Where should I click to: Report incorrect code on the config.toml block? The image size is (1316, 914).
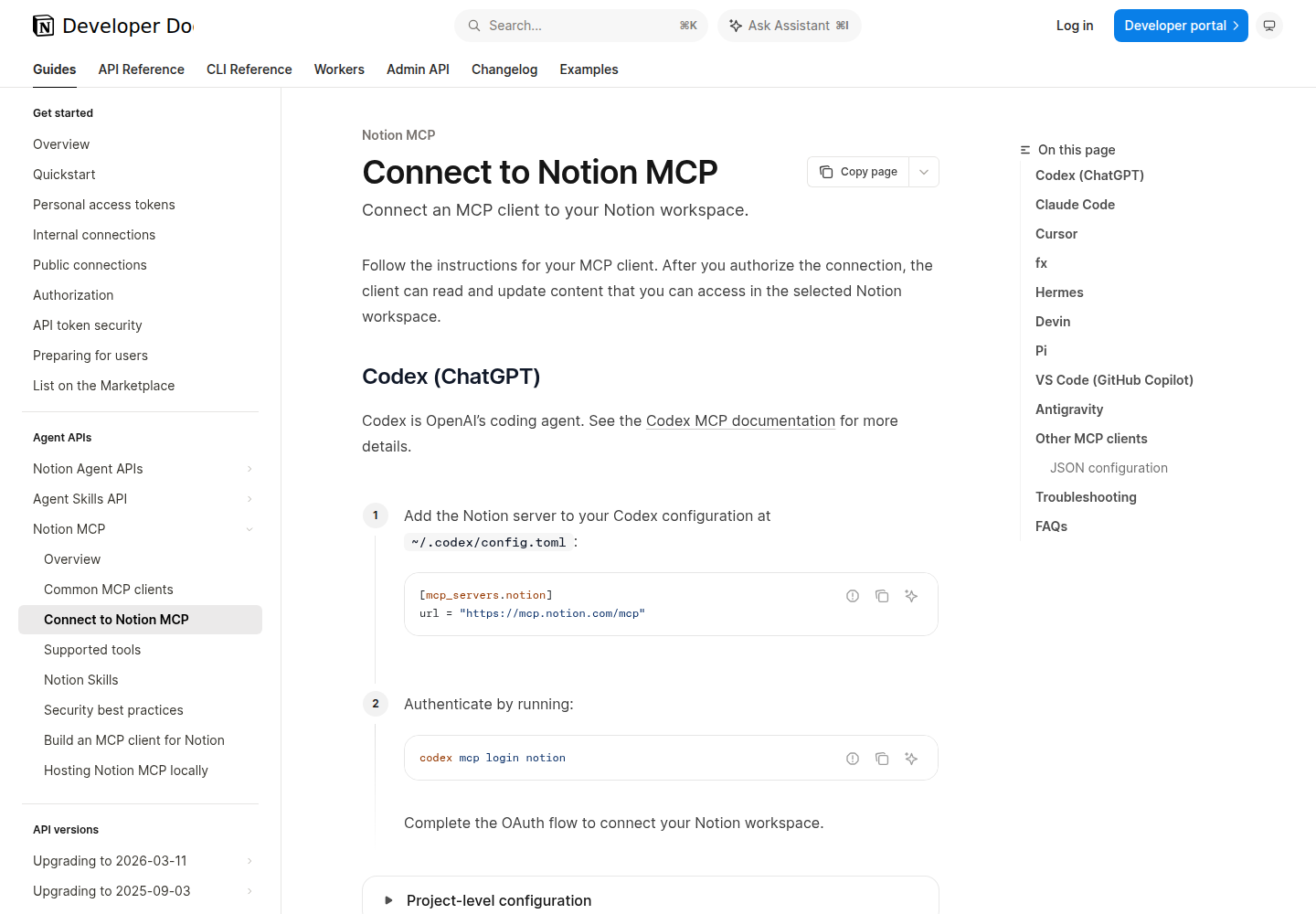pyautogui.click(x=853, y=596)
